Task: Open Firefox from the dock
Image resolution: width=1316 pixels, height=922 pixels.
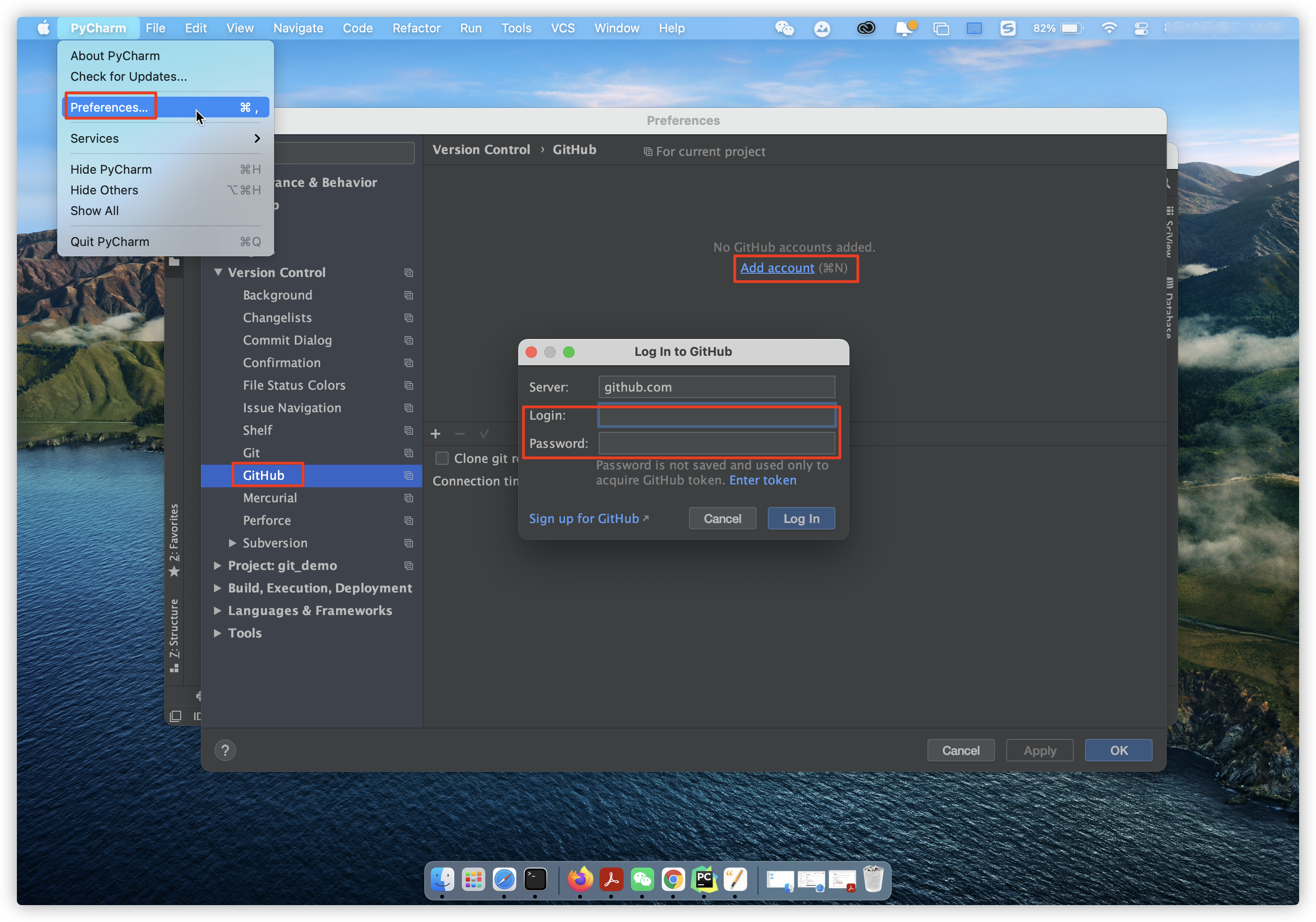Action: (580, 879)
